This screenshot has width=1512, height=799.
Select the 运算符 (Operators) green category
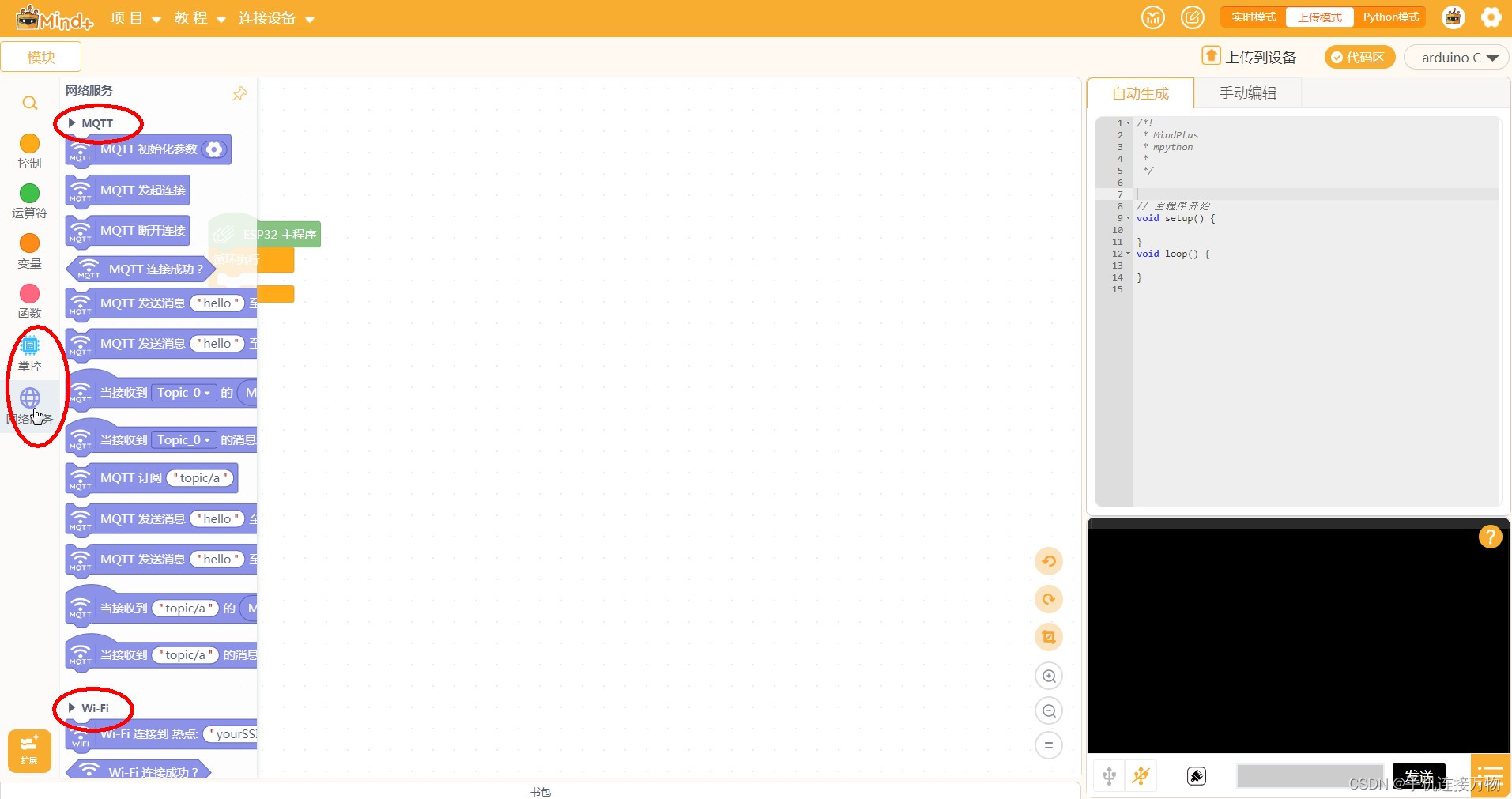(x=29, y=193)
